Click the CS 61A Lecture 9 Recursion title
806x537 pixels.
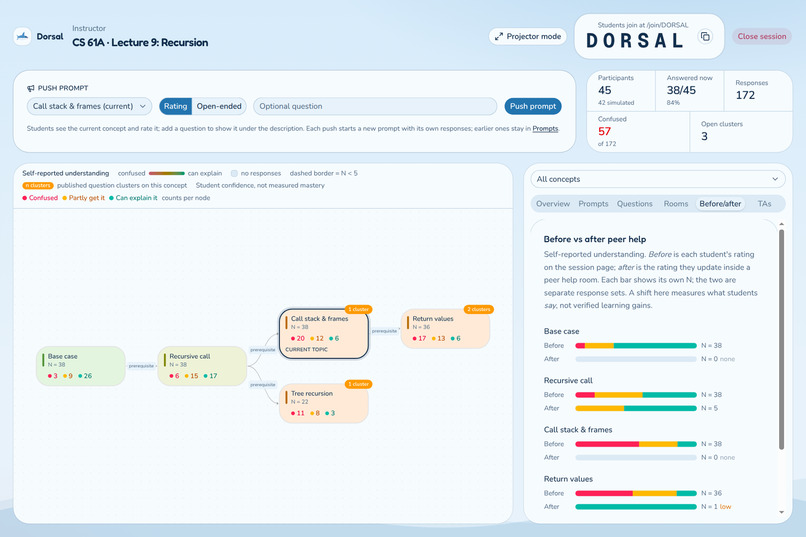(140, 43)
